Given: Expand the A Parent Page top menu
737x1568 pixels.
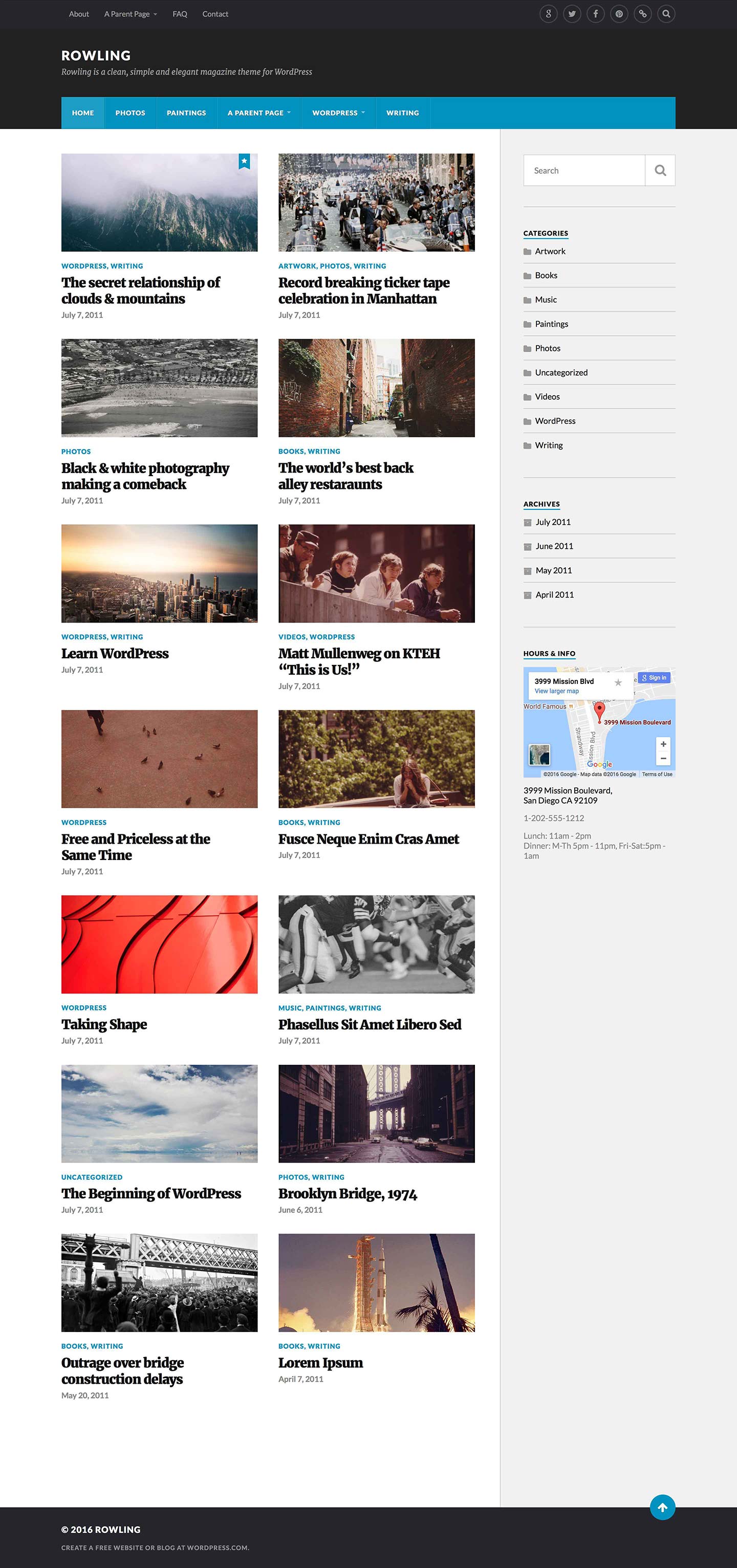Looking at the screenshot, I should (130, 14).
